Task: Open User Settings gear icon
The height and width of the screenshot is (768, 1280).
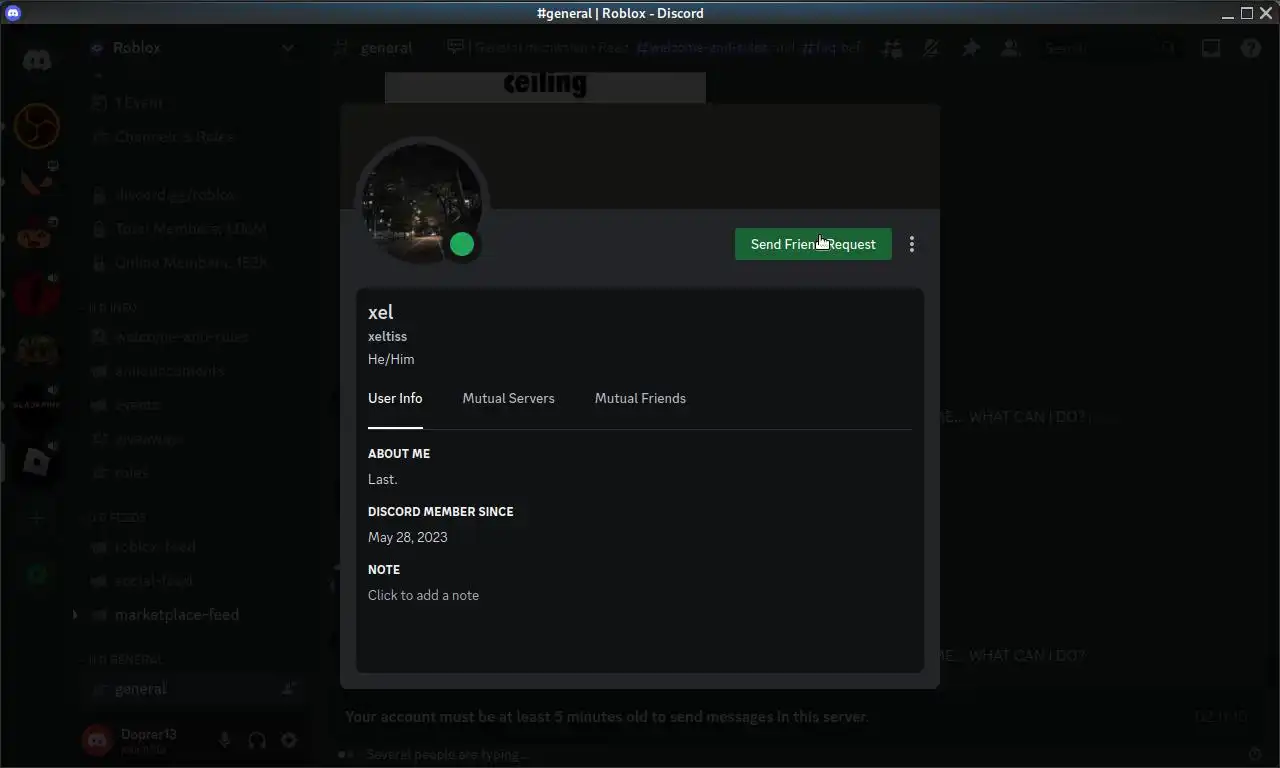Action: [x=289, y=740]
